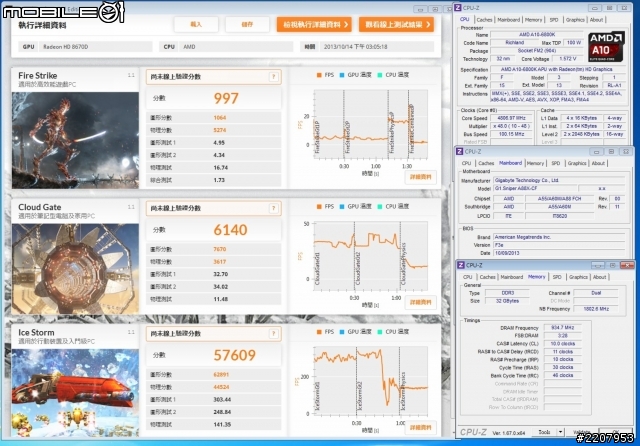Click the Radeon HD 8670D GPU field
This screenshot has height=446, width=640.
[96, 47]
